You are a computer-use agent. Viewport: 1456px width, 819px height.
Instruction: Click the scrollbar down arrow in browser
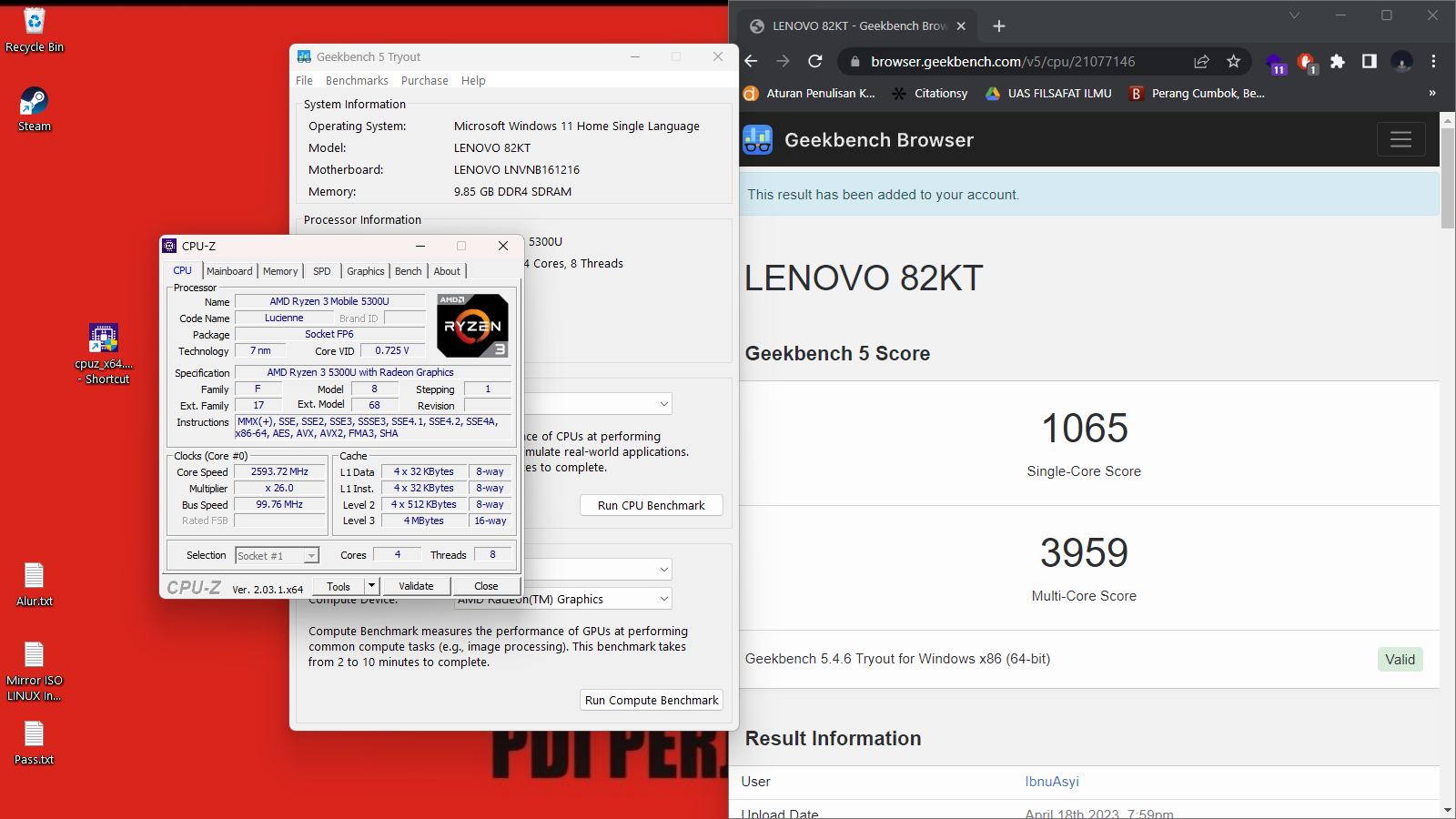(x=1448, y=810)
